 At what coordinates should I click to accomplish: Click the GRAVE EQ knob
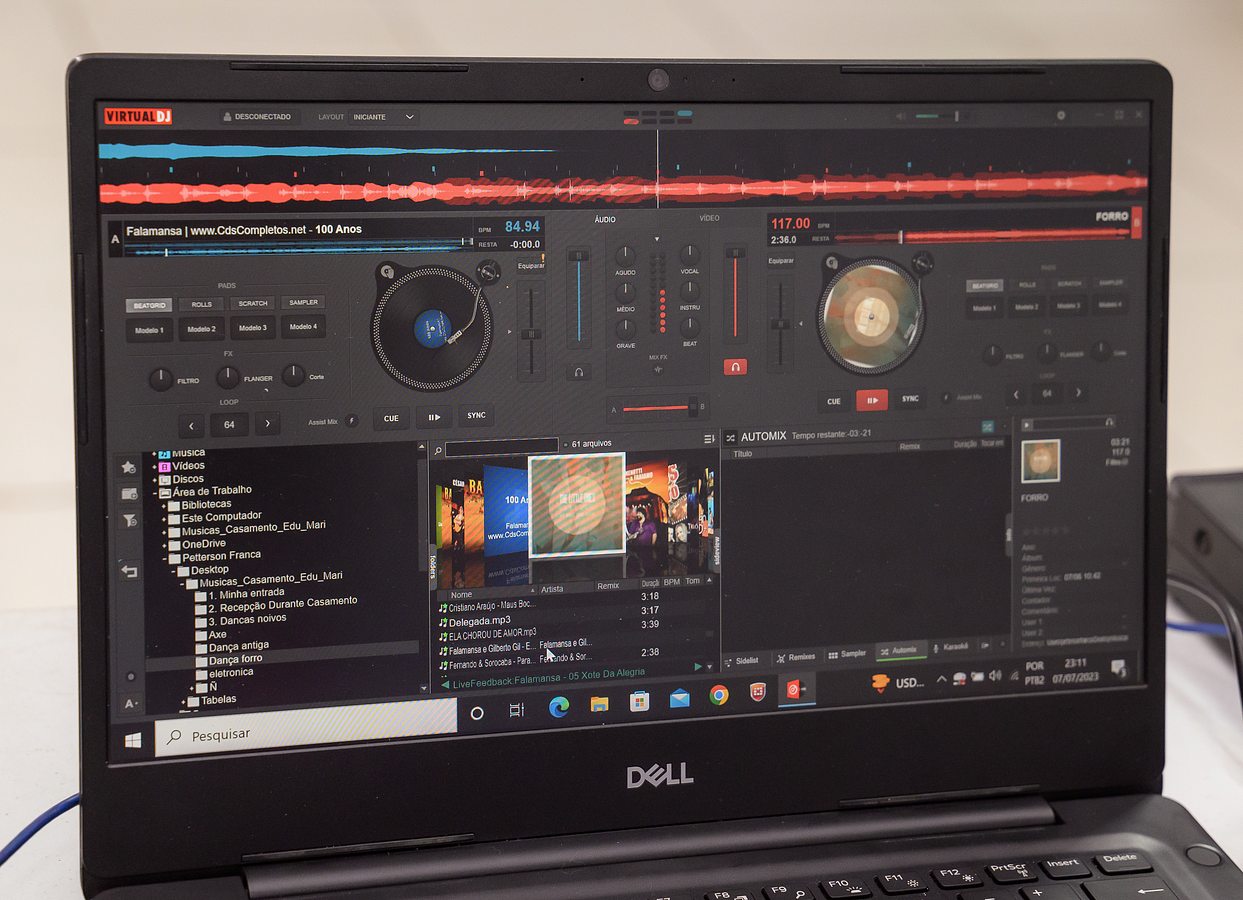point(625,328)
